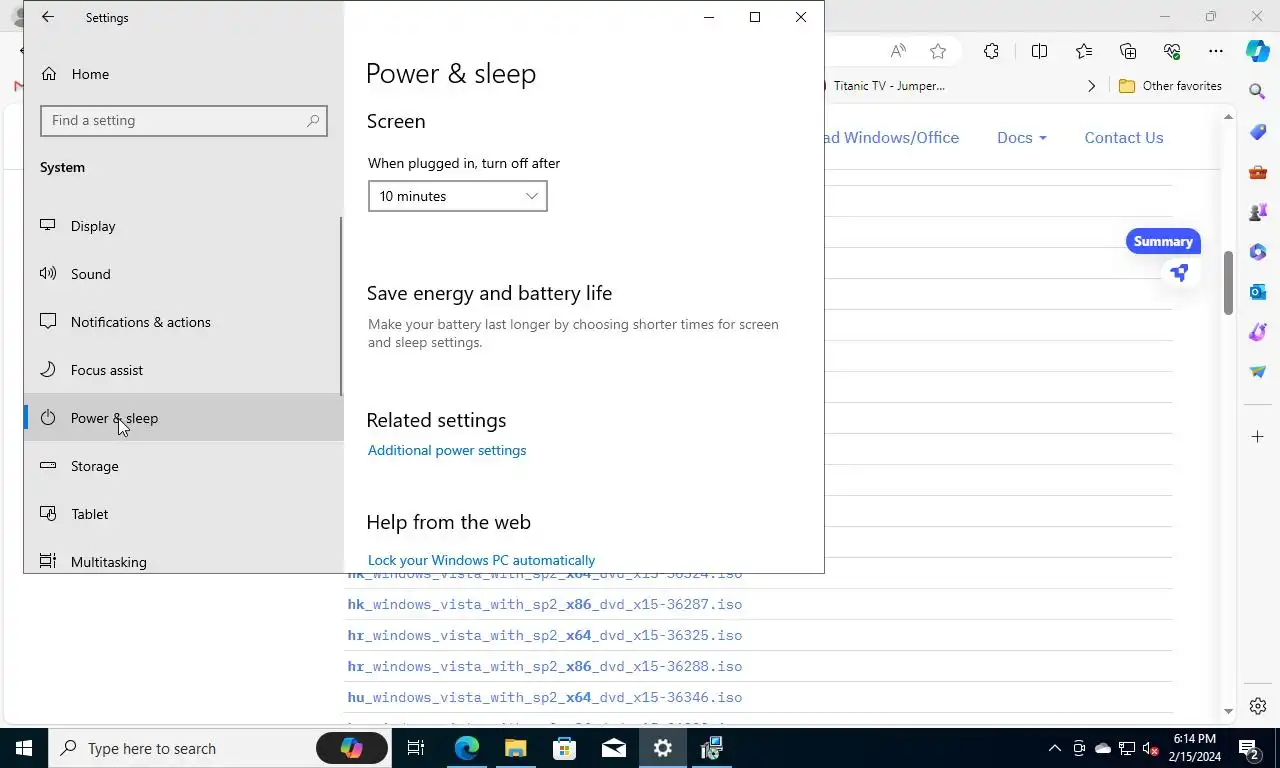This screenshot has height=768, width=1280.
Task: Open the clock showing 6:14 PM
Action: click(x=1195, y=748)
